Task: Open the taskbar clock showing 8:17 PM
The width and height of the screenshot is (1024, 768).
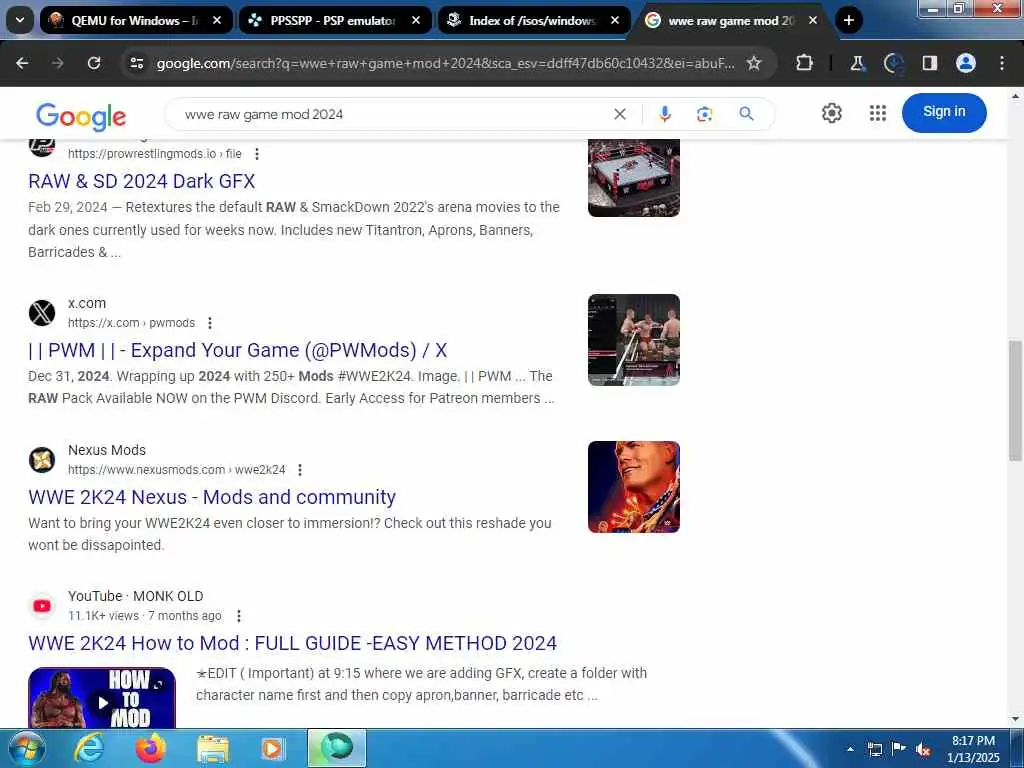Action: tap(973, 749)
